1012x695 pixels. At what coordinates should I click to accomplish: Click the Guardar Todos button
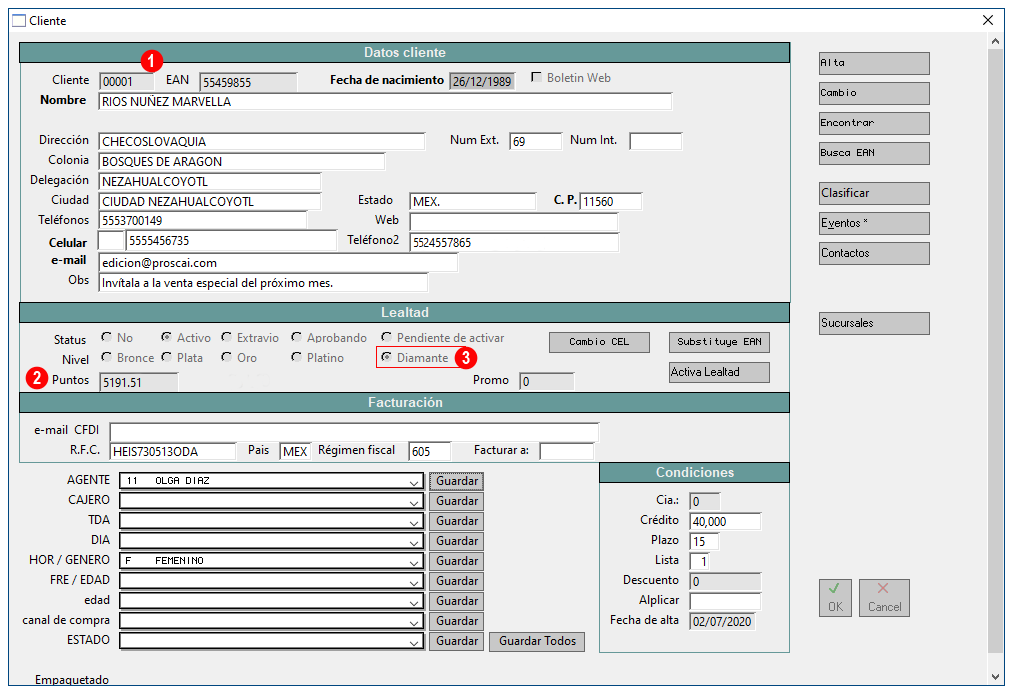click(537, 641)
